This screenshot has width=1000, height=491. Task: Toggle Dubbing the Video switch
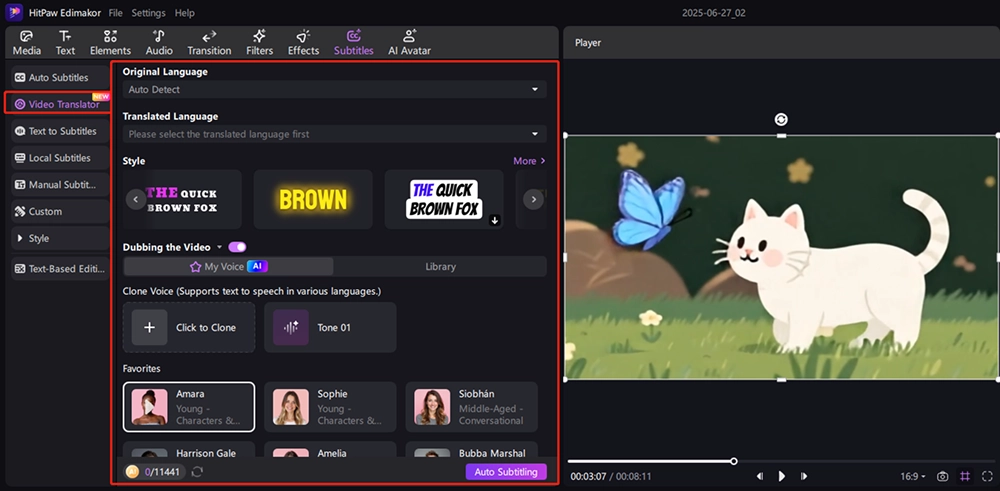[x=237, y=247]
